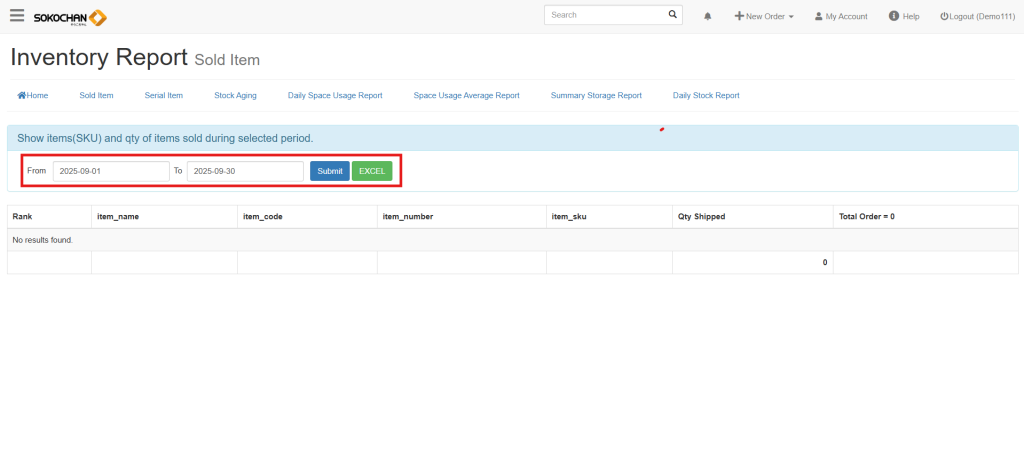Image resolution: width=1024 pixels, height=462 pixels.
Task: Open Daily Stock Report
Action: [x=706, y=96]
